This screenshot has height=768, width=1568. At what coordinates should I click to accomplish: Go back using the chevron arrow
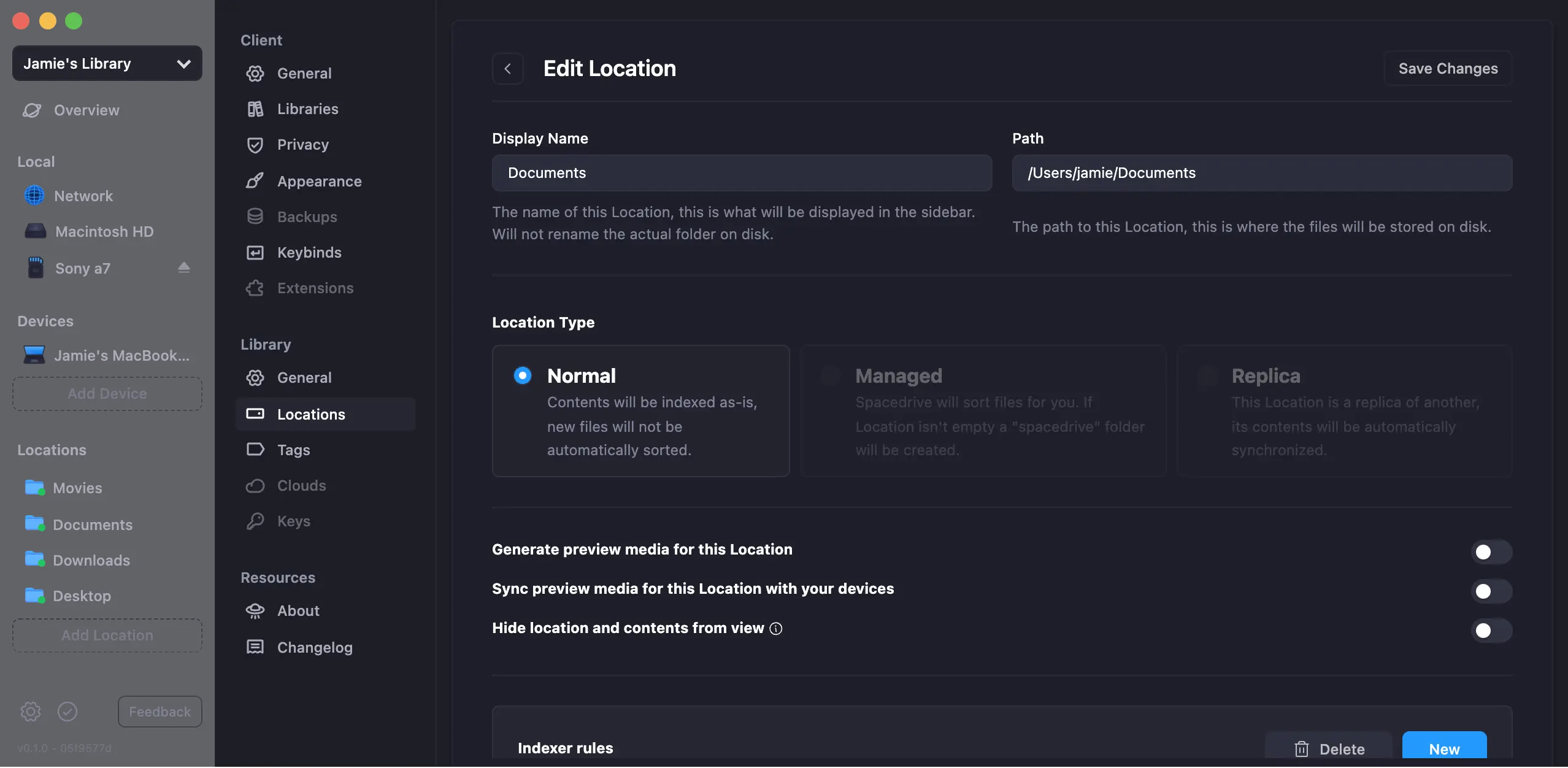(507, 69)
